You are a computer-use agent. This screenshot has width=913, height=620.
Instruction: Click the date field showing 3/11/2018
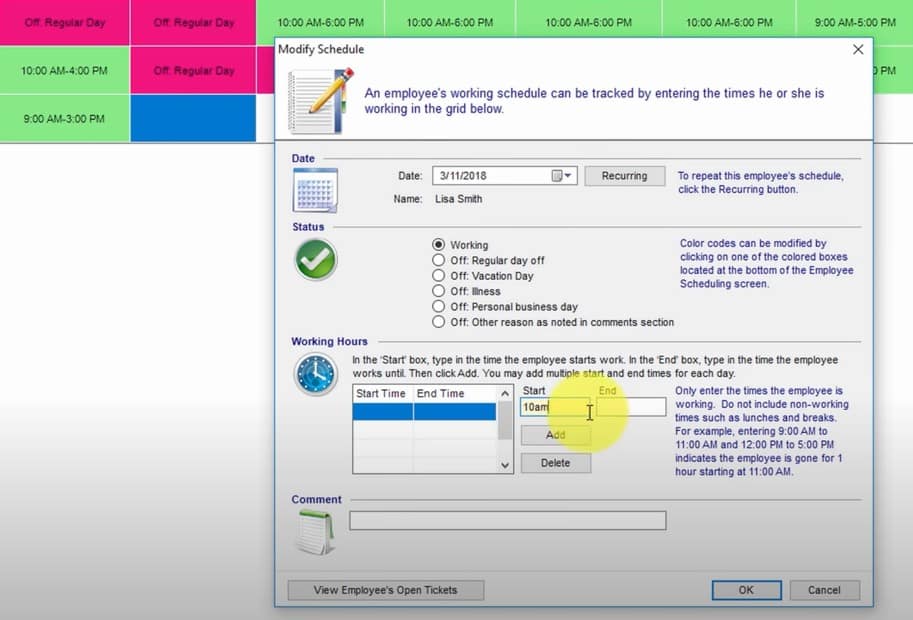point(504,176)
